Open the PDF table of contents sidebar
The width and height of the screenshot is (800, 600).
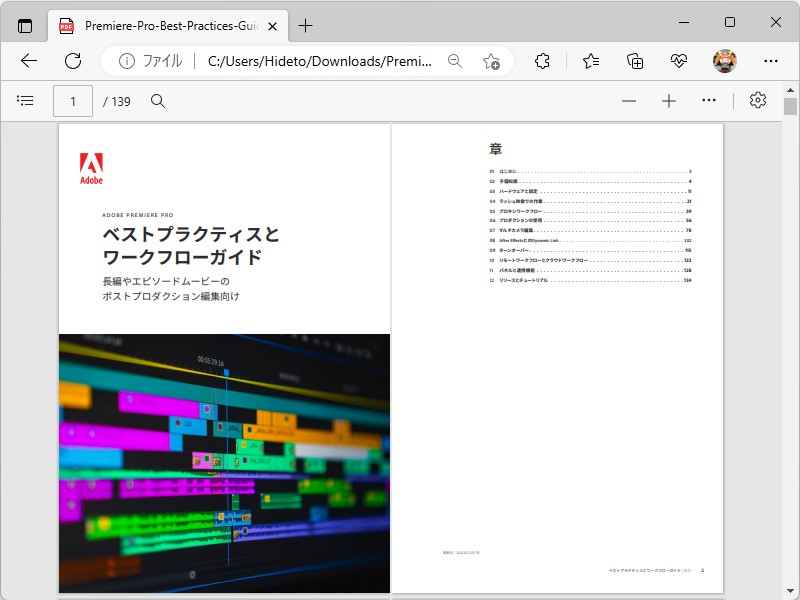coord(26,100)
